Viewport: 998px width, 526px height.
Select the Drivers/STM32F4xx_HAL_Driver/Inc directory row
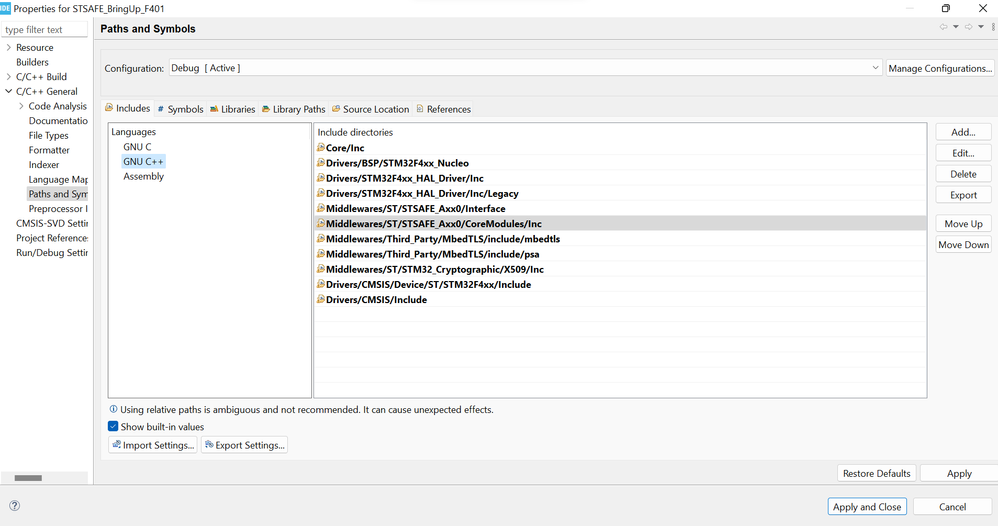click(x=621, y=178)
